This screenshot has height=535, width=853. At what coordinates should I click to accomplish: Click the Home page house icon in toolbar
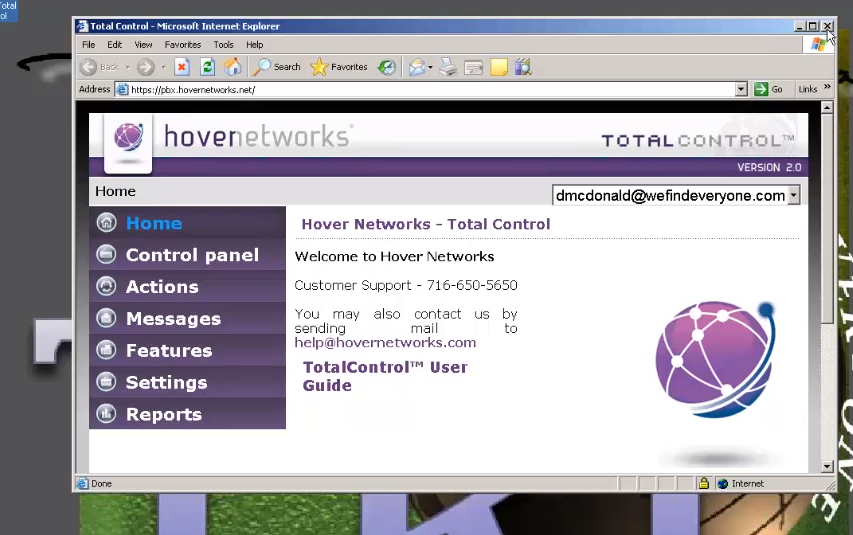coord(233,67)
